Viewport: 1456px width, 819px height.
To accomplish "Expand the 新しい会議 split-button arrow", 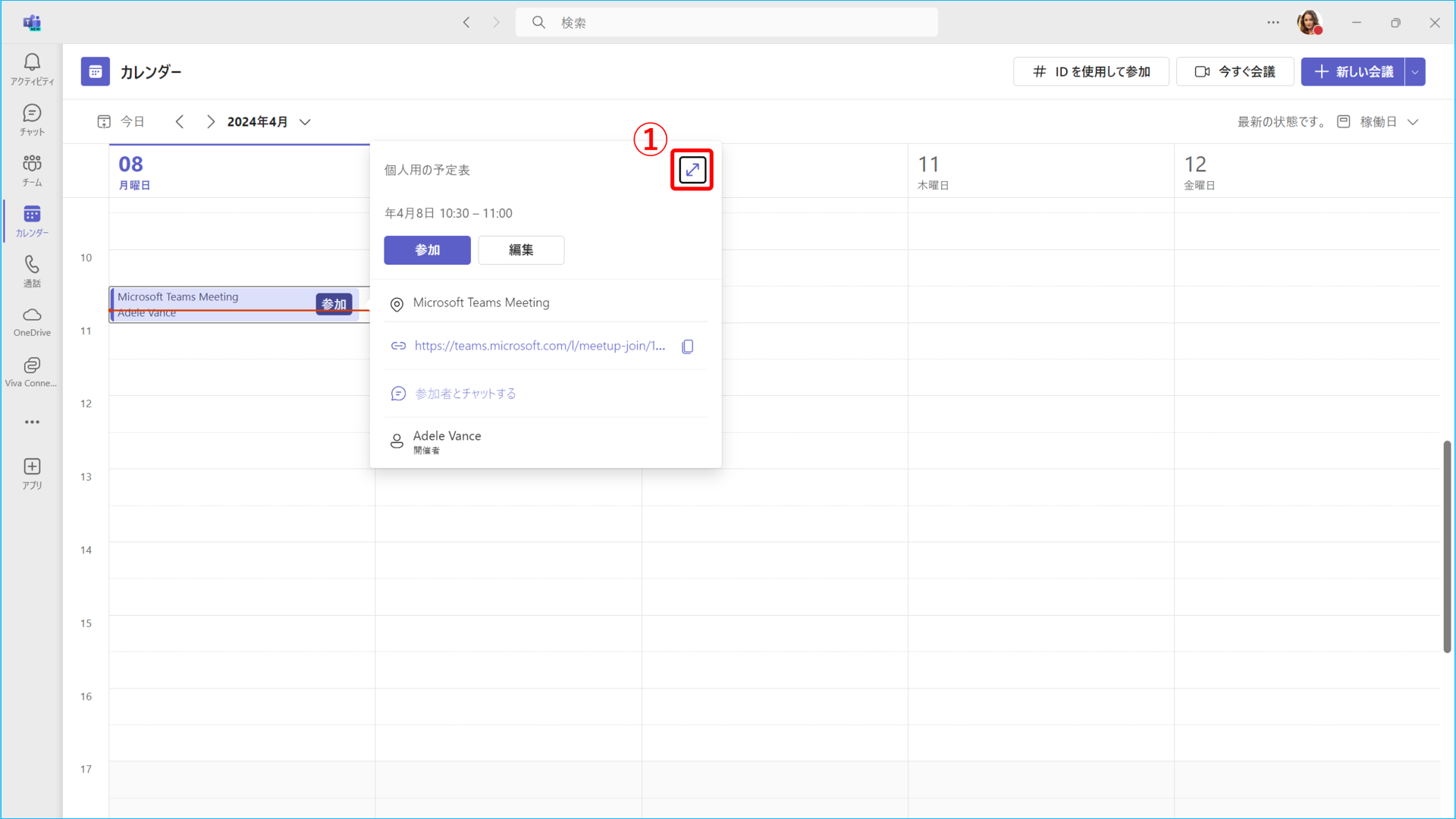I will tap(1415, 72).
